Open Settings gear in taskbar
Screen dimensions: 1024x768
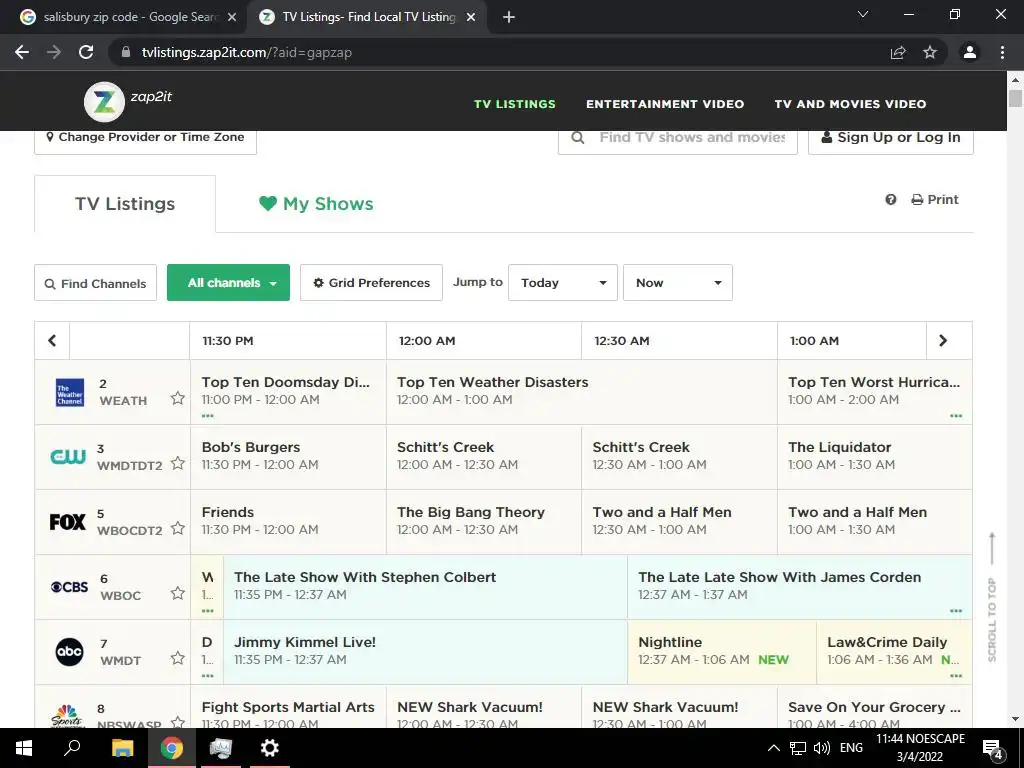pos(269,748)
